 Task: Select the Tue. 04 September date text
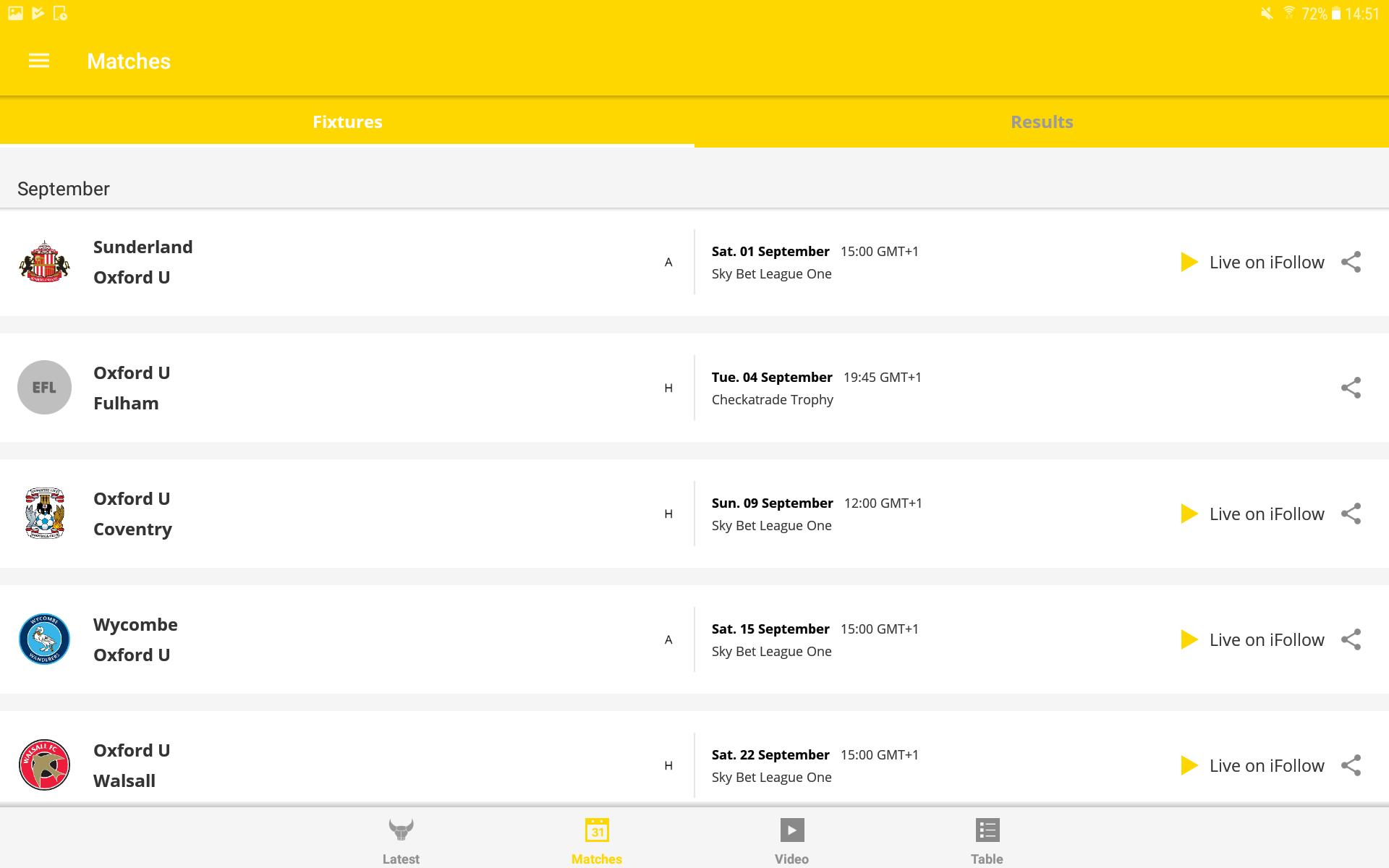[772, 377]
